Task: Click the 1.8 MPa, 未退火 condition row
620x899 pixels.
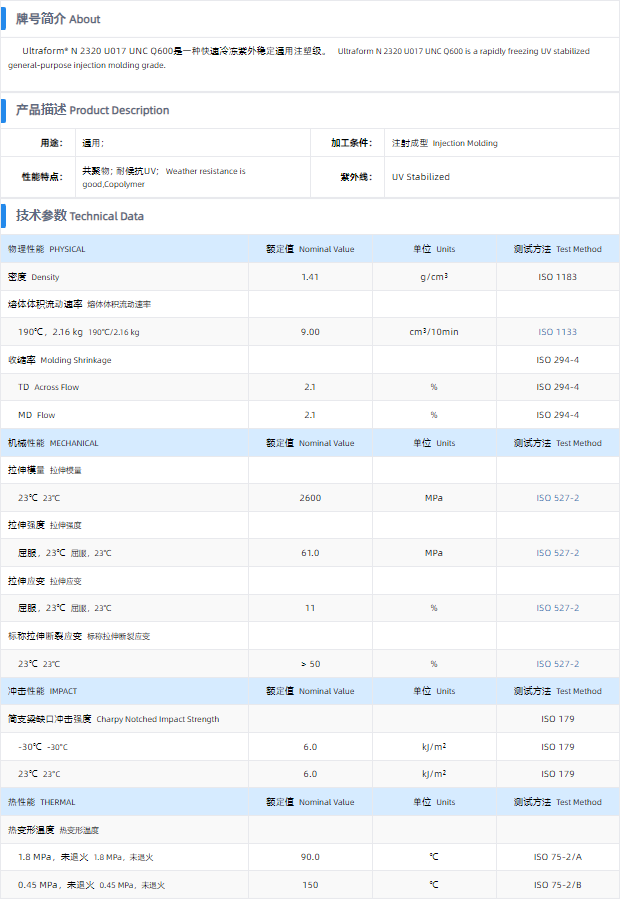Action: 85,857
